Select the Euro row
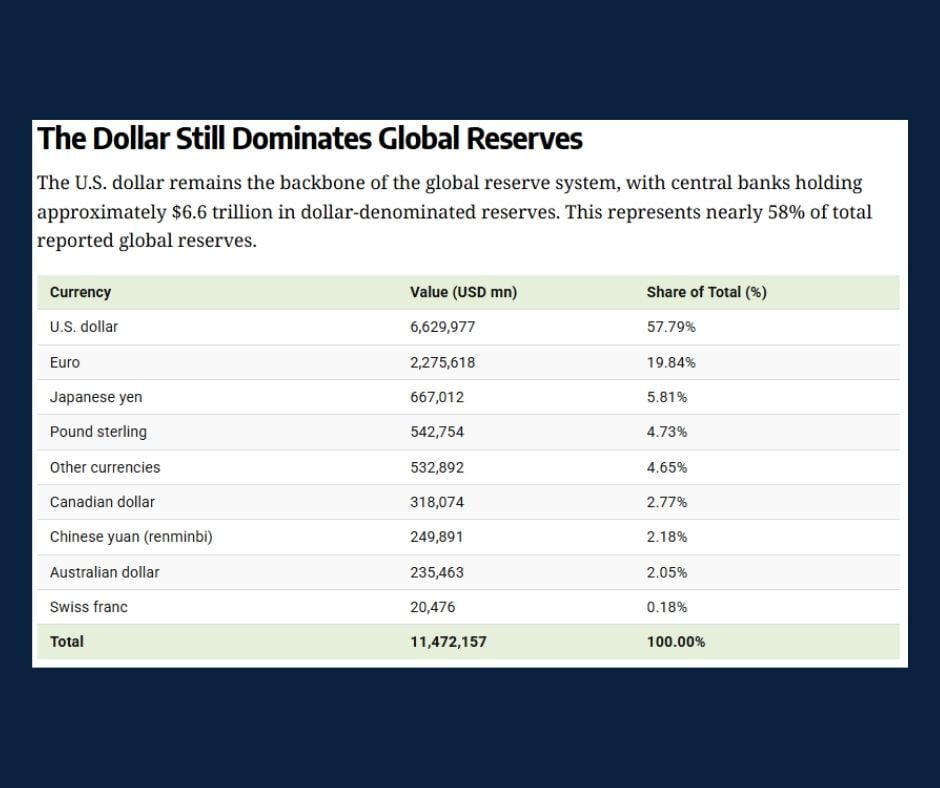The width and height of the screenshot is (940, 788). (64, 362)
